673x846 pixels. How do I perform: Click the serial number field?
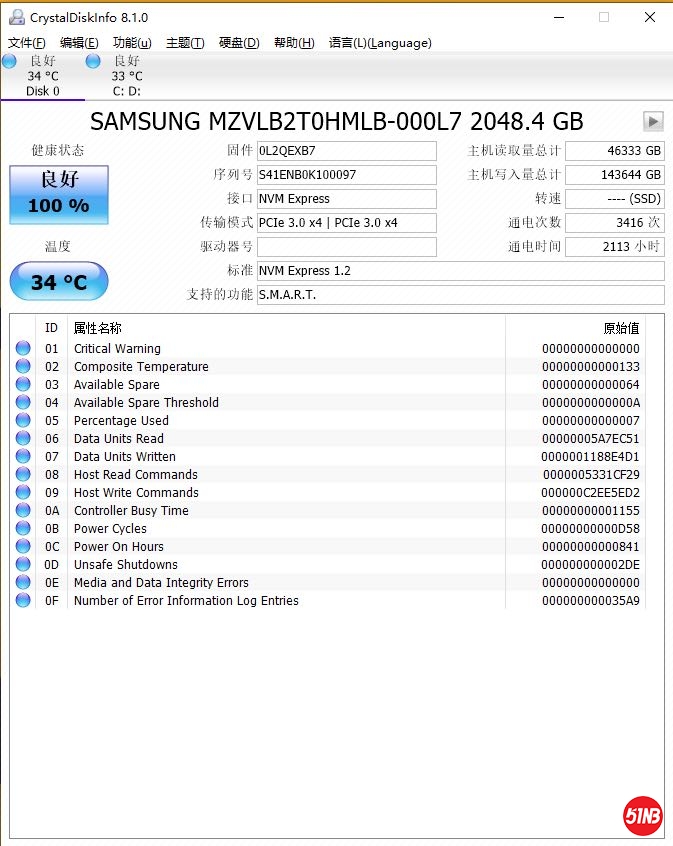click(346, 175)
